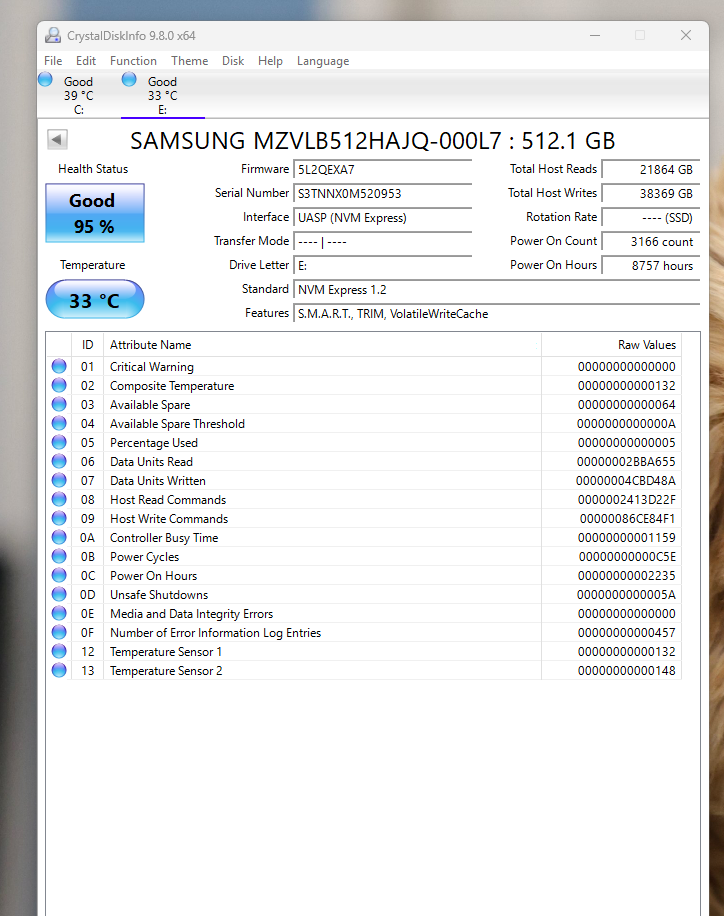
Task: Click Total Host Writes value 38369 GB
Action: click(650, 193)
